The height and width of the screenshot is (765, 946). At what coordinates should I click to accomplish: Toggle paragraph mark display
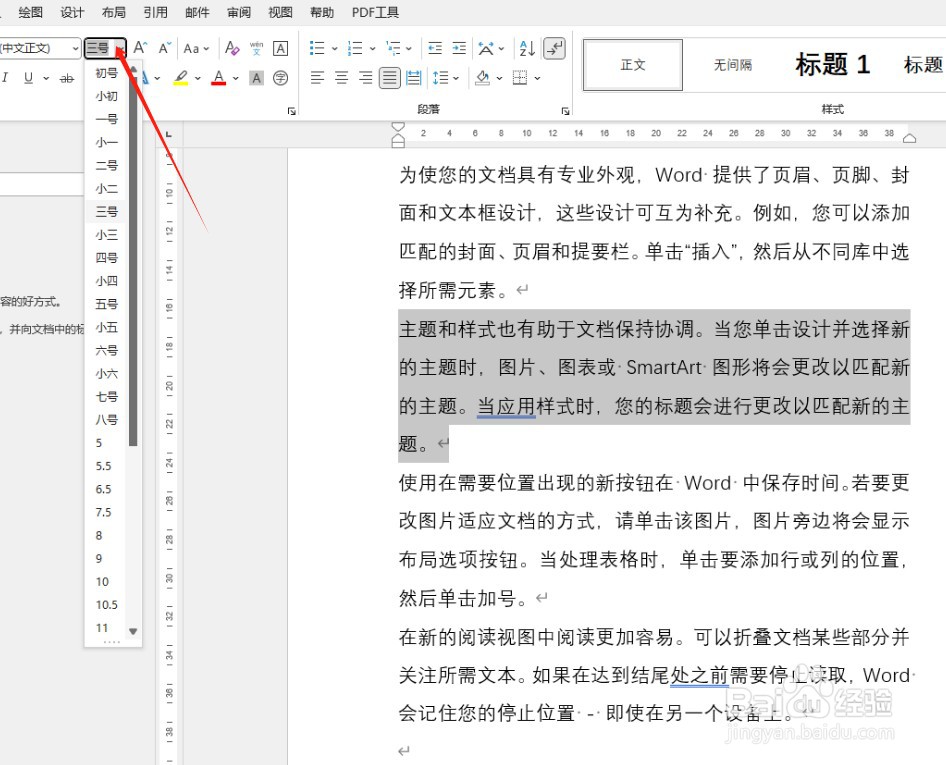pyautogui.click(x=553, y=48)
